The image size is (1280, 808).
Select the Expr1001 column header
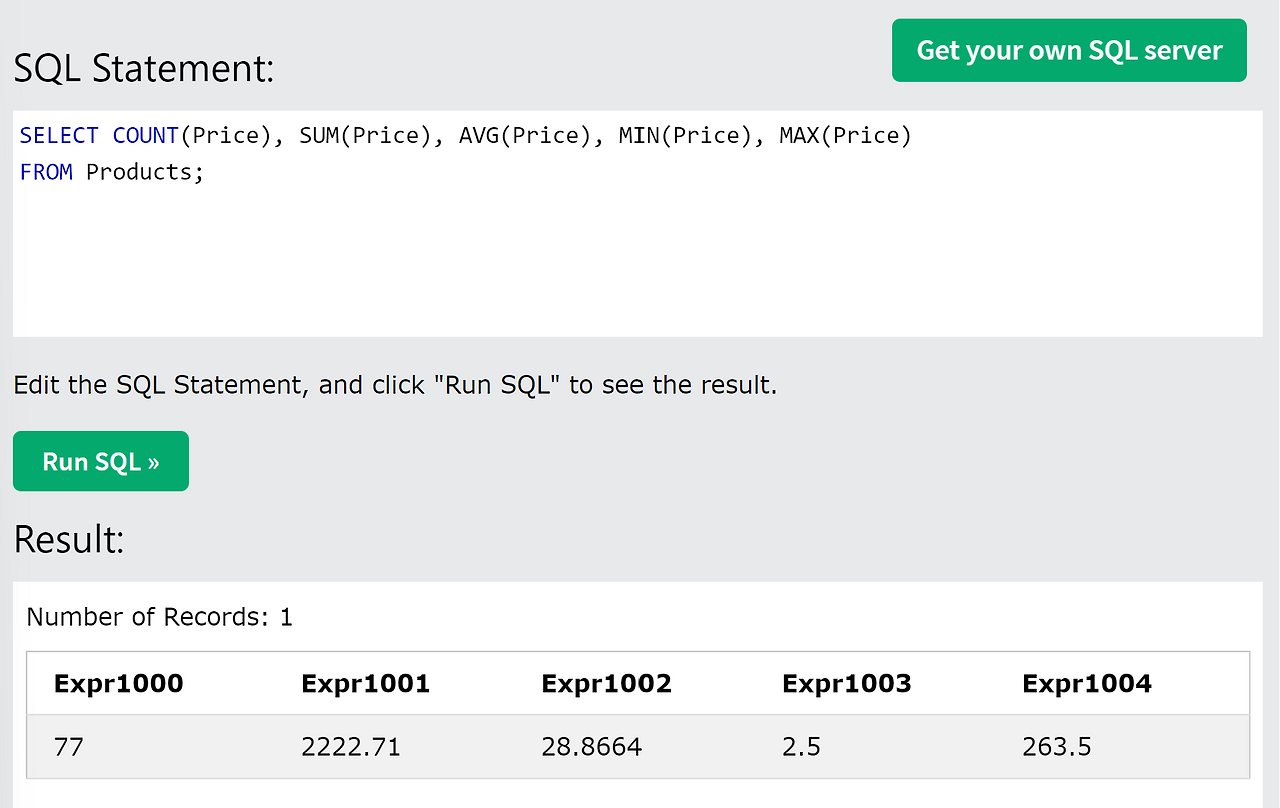coord(365,683)
